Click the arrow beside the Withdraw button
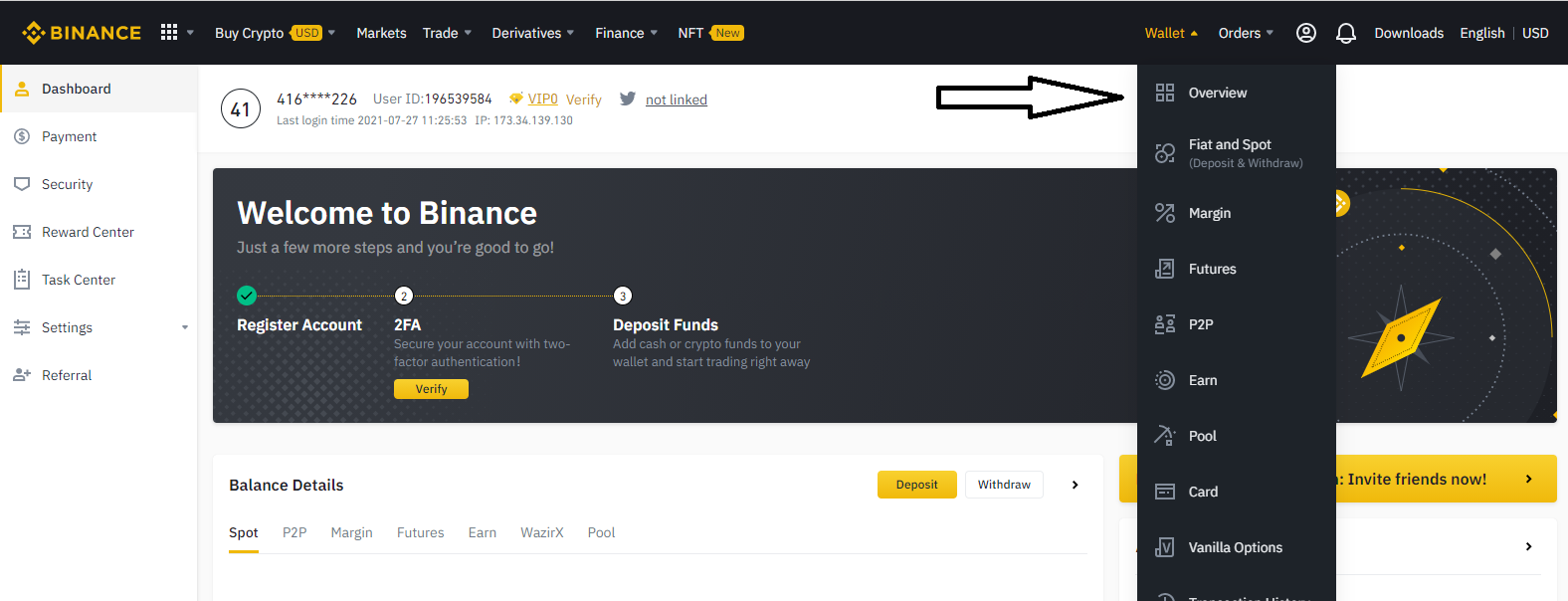Image resolution: width=1568 pixels, height=601 pixels. pyautogui.click(x=1075, y=485)
